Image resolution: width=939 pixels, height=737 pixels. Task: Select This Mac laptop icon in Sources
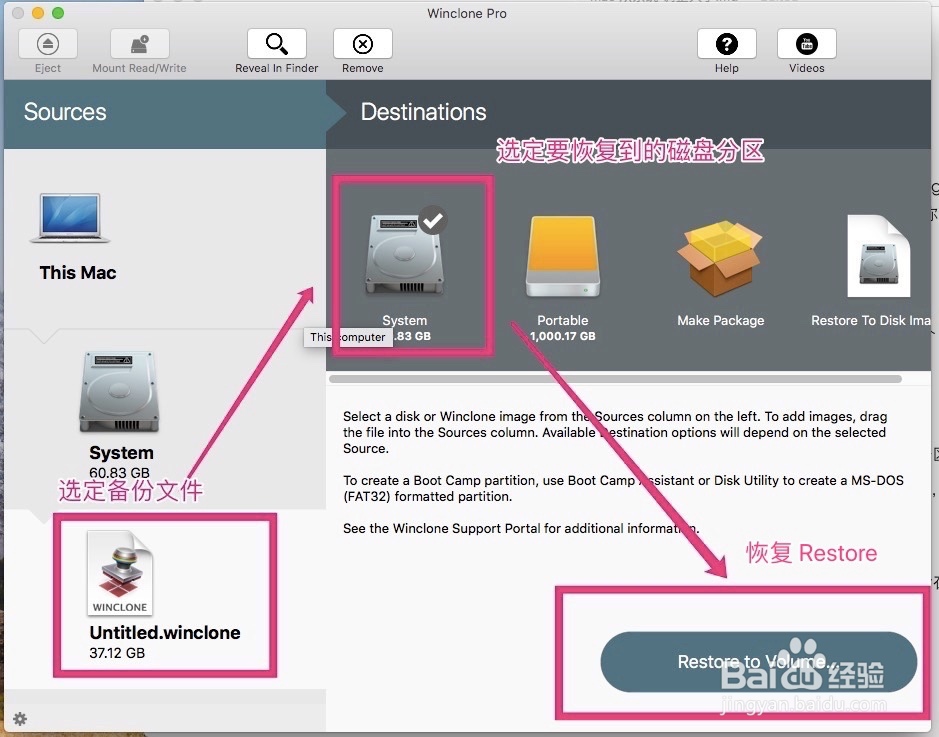70,218
